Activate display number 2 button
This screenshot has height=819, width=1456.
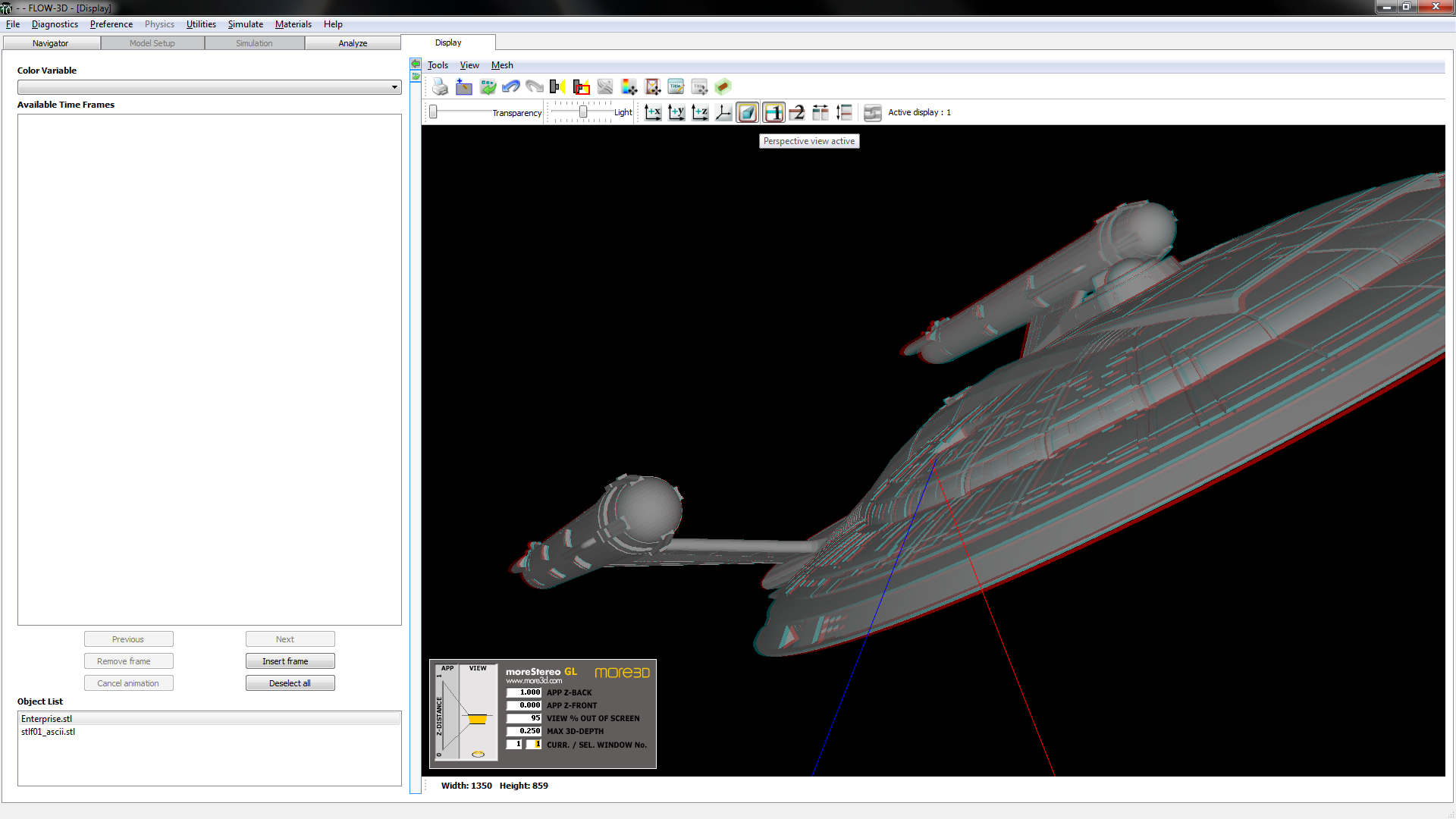coord(797,113)
